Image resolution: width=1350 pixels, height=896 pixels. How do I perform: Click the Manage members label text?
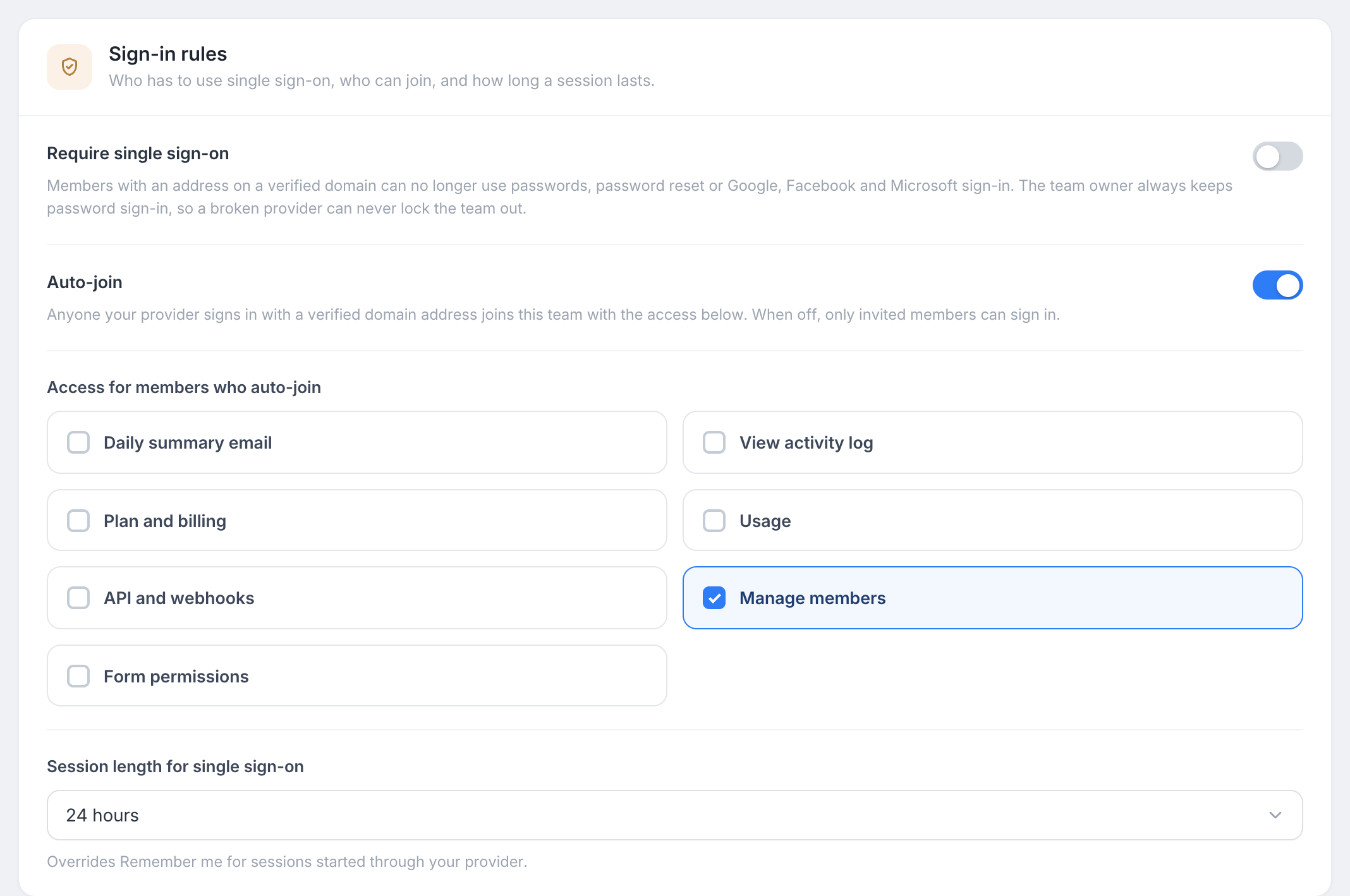click(812, 598)
